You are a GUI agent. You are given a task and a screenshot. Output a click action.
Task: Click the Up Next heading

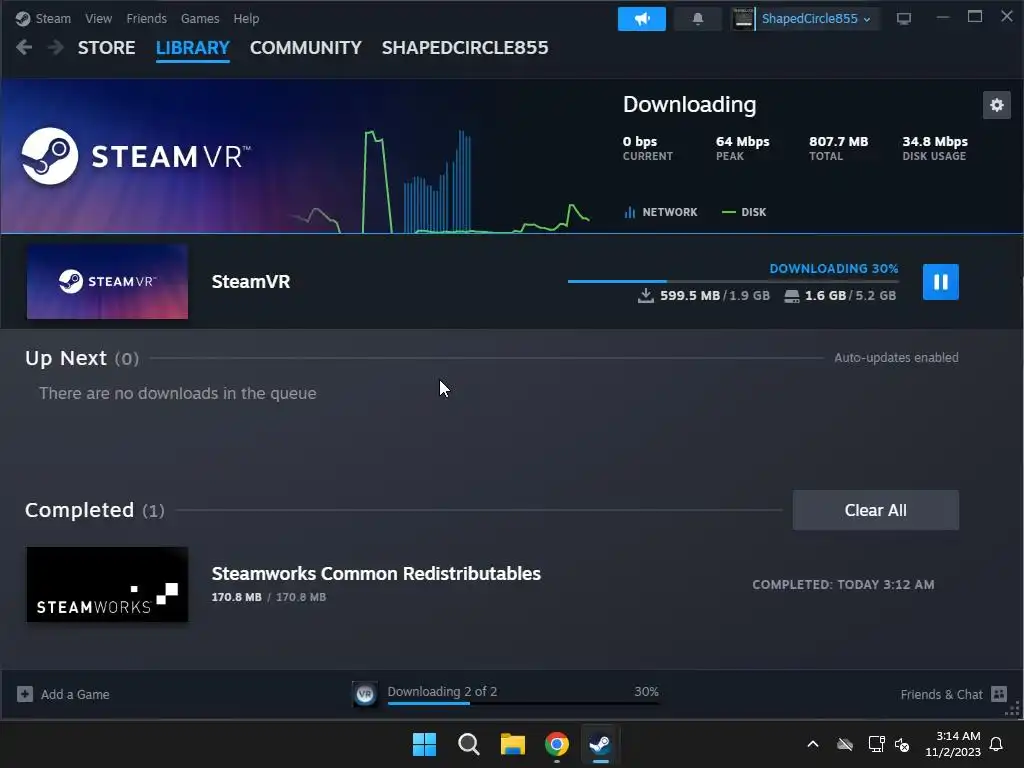pyautogui.click(x=66, y=358)
